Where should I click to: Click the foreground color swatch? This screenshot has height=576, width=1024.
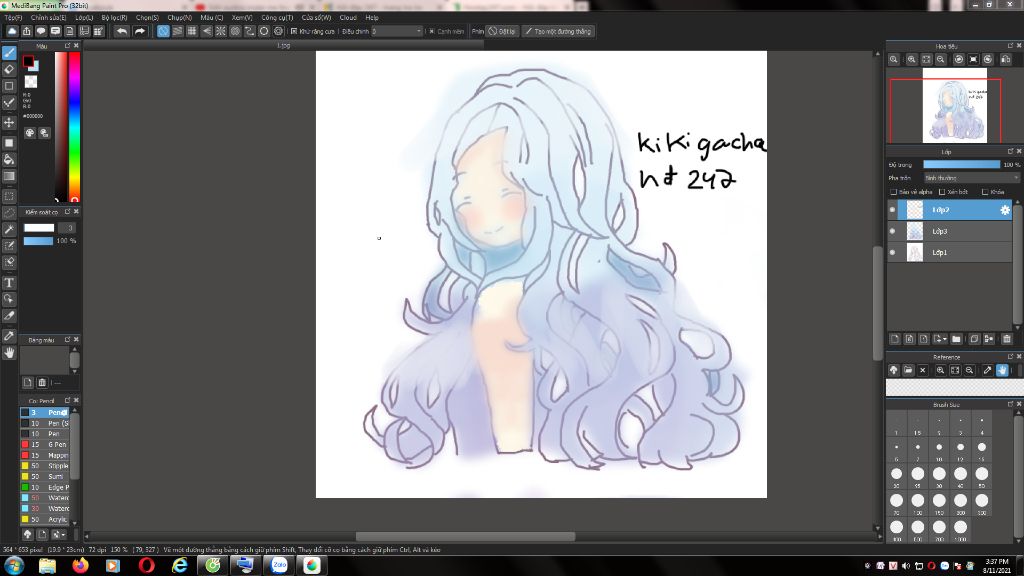[28, 61]
